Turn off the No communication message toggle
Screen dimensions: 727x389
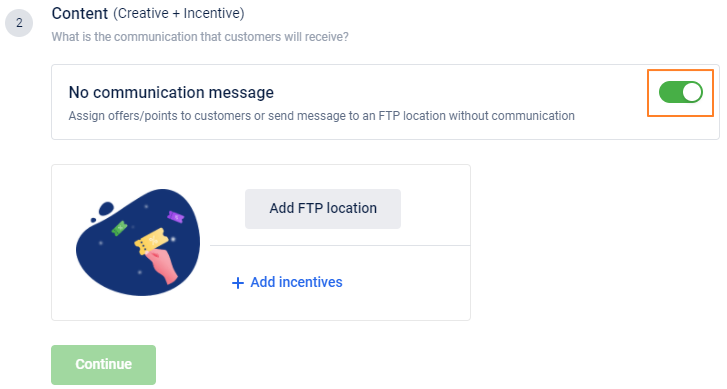[x=681, y=92]
